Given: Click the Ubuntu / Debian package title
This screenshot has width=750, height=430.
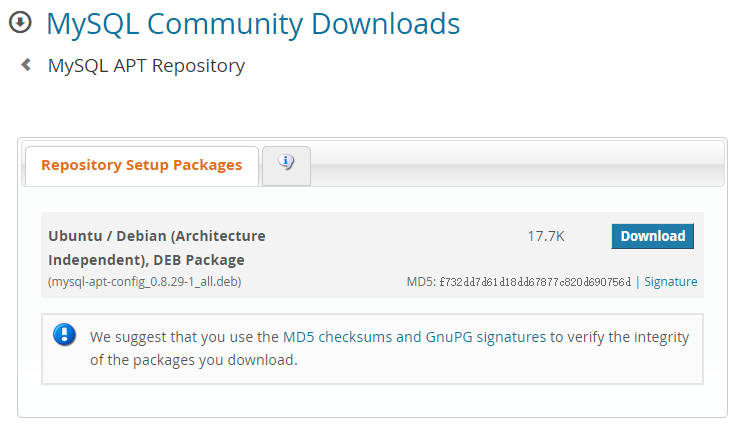Looking at the screenshot, I should [x=157, y=248].
